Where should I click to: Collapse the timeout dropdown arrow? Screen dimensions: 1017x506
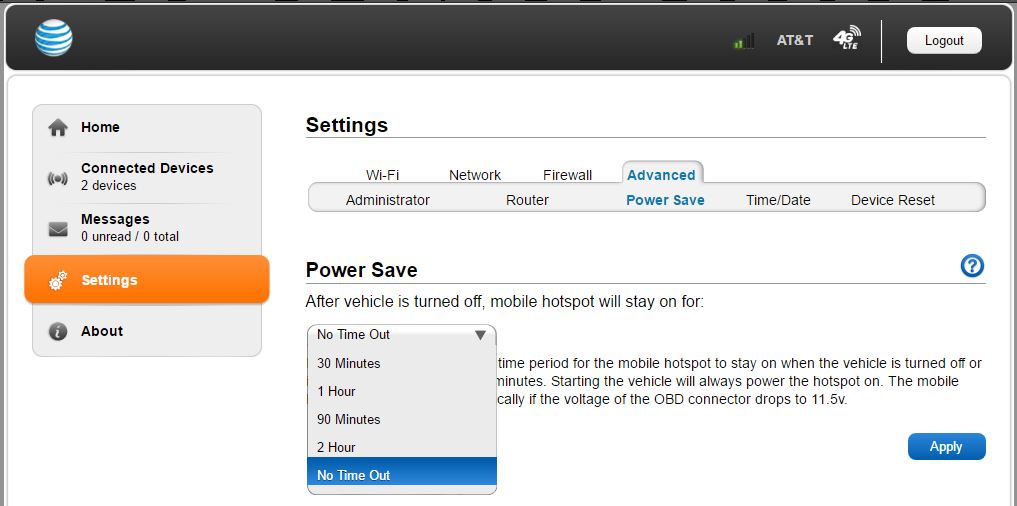click(480, 335)
